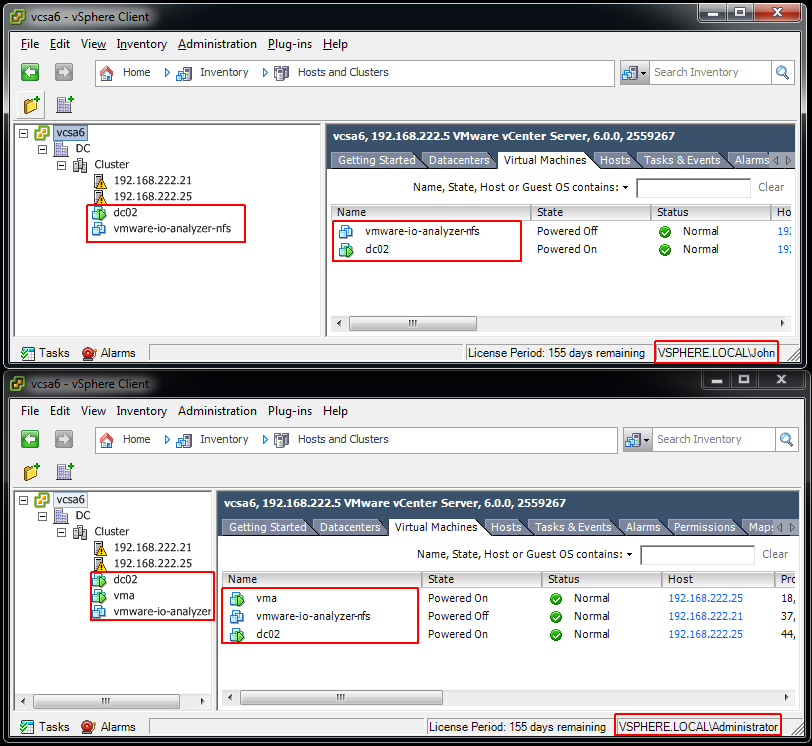812x746 pixels.
Task: Select vmware-io-analyzer-nfs in the top window tree
Action: [x=172, y=229]
